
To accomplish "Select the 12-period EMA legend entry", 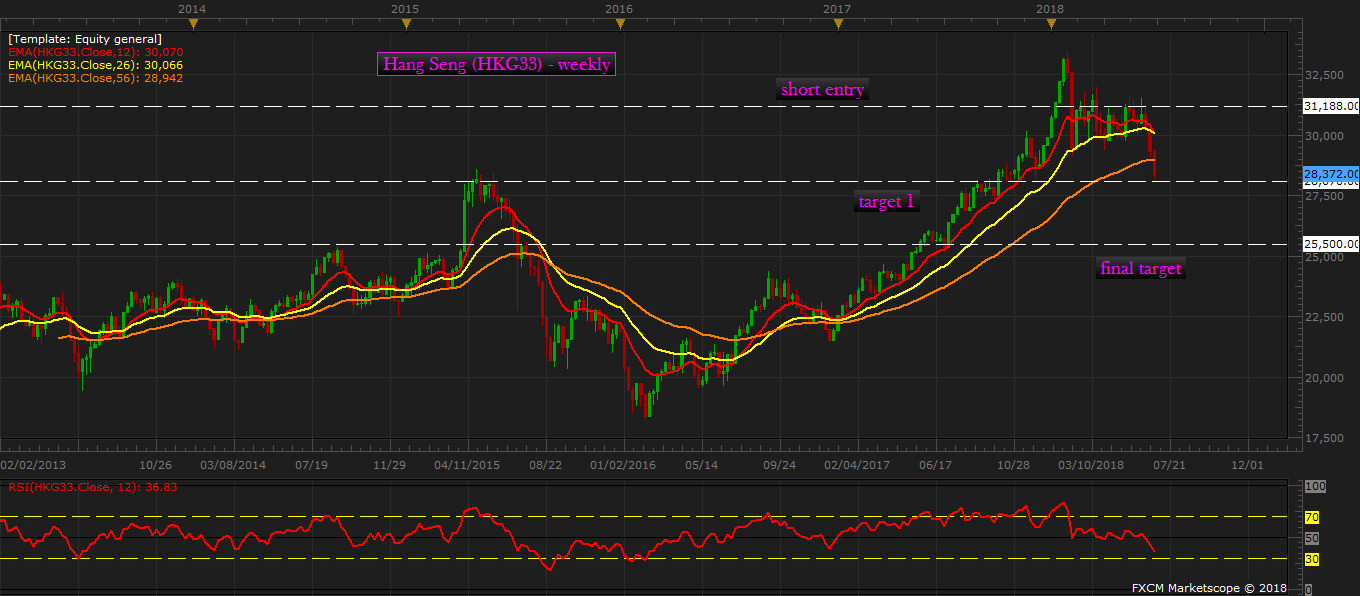I will click(96, 52).
